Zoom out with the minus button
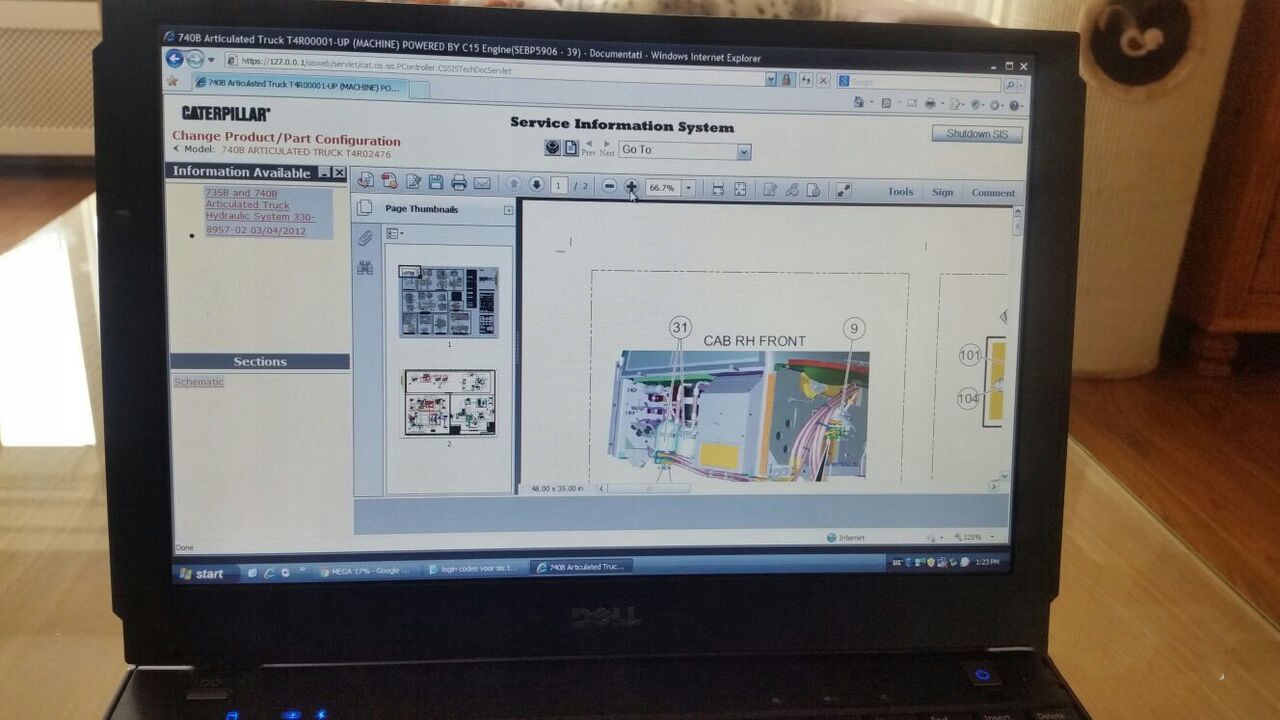 pos(609,186)
